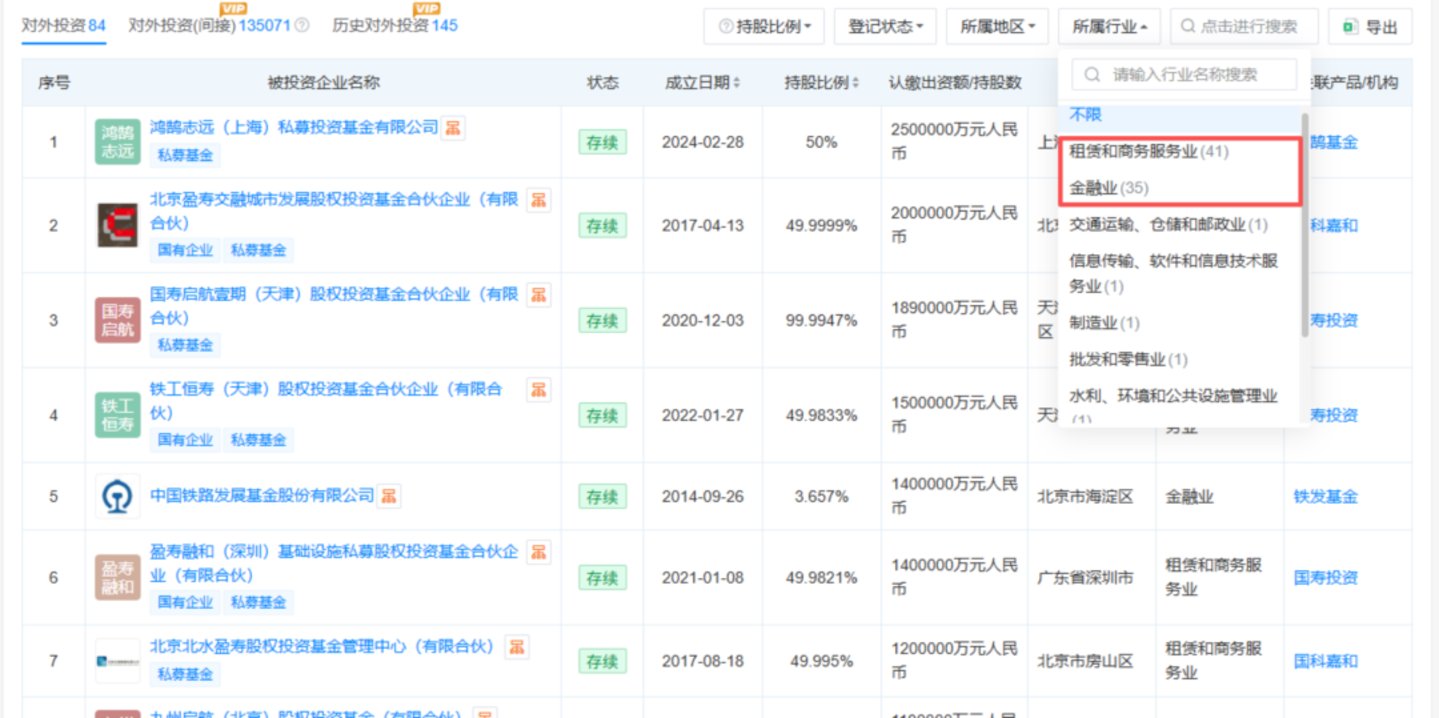Screen dimensions: 1439x718
Task: Focus the 点击进行搜索 search field
Action: [x=1245, y=27]
